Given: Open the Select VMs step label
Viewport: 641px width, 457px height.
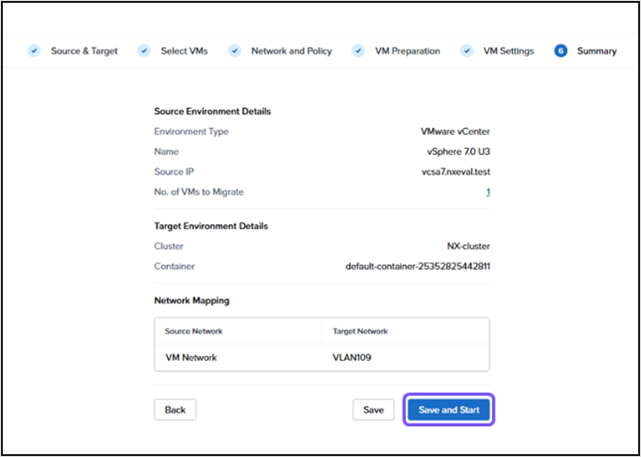Looking at the screenshot, I should click(x=184, y=51).
